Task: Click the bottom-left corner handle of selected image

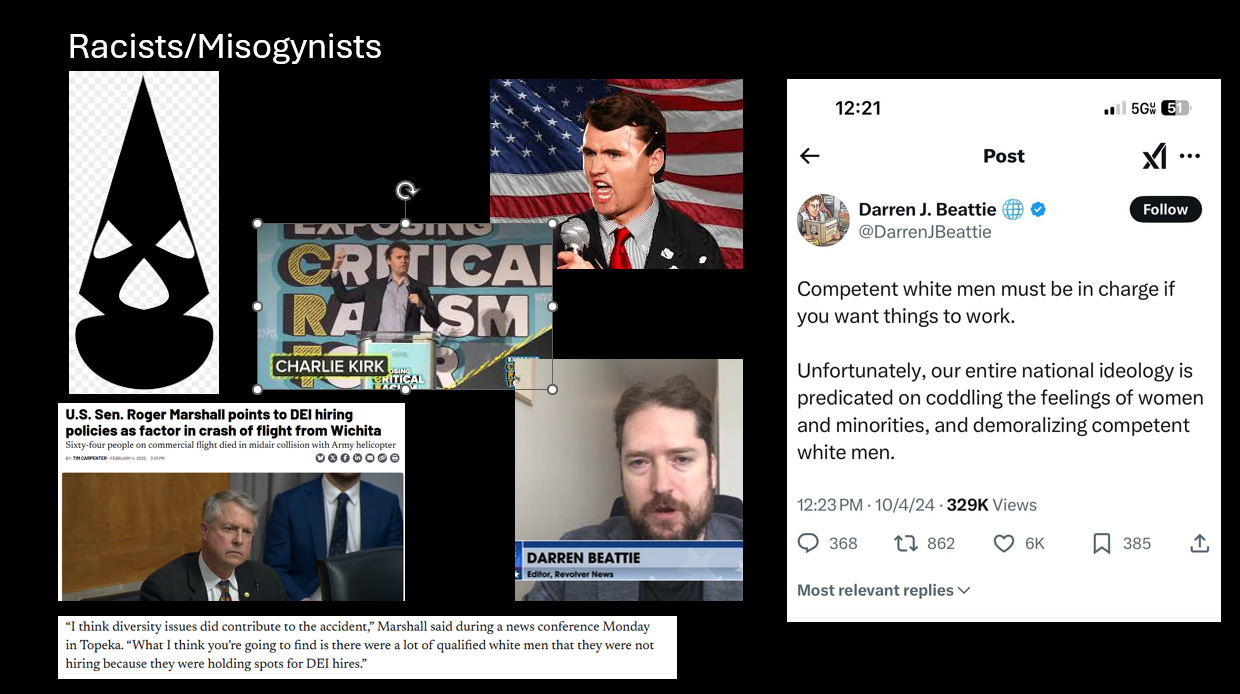Action: pyautogui.click(x=257, y=389)
